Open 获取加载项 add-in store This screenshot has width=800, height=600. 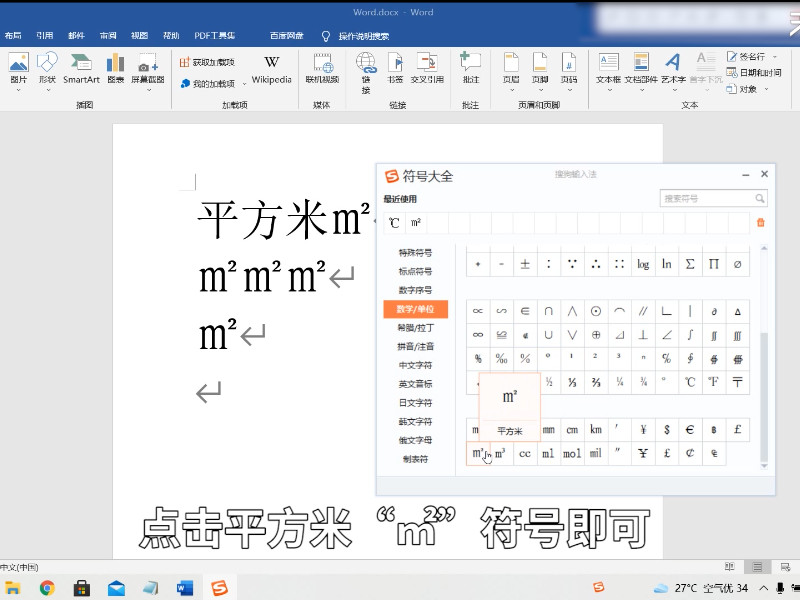pyautogui.click(x=207, y=62)
